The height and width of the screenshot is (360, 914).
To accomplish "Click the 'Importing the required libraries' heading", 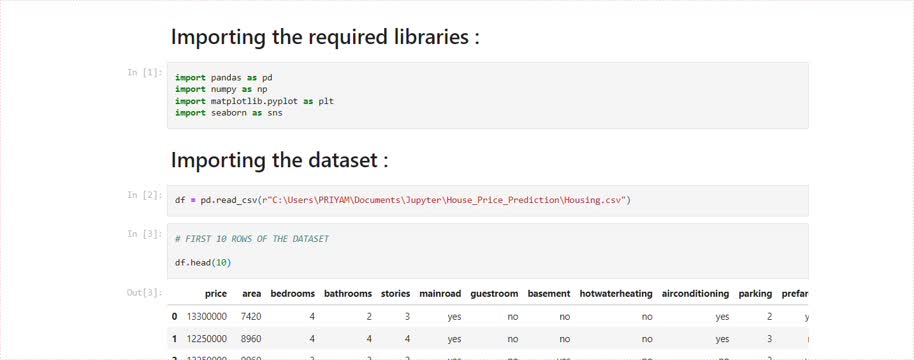I will 325,37.
